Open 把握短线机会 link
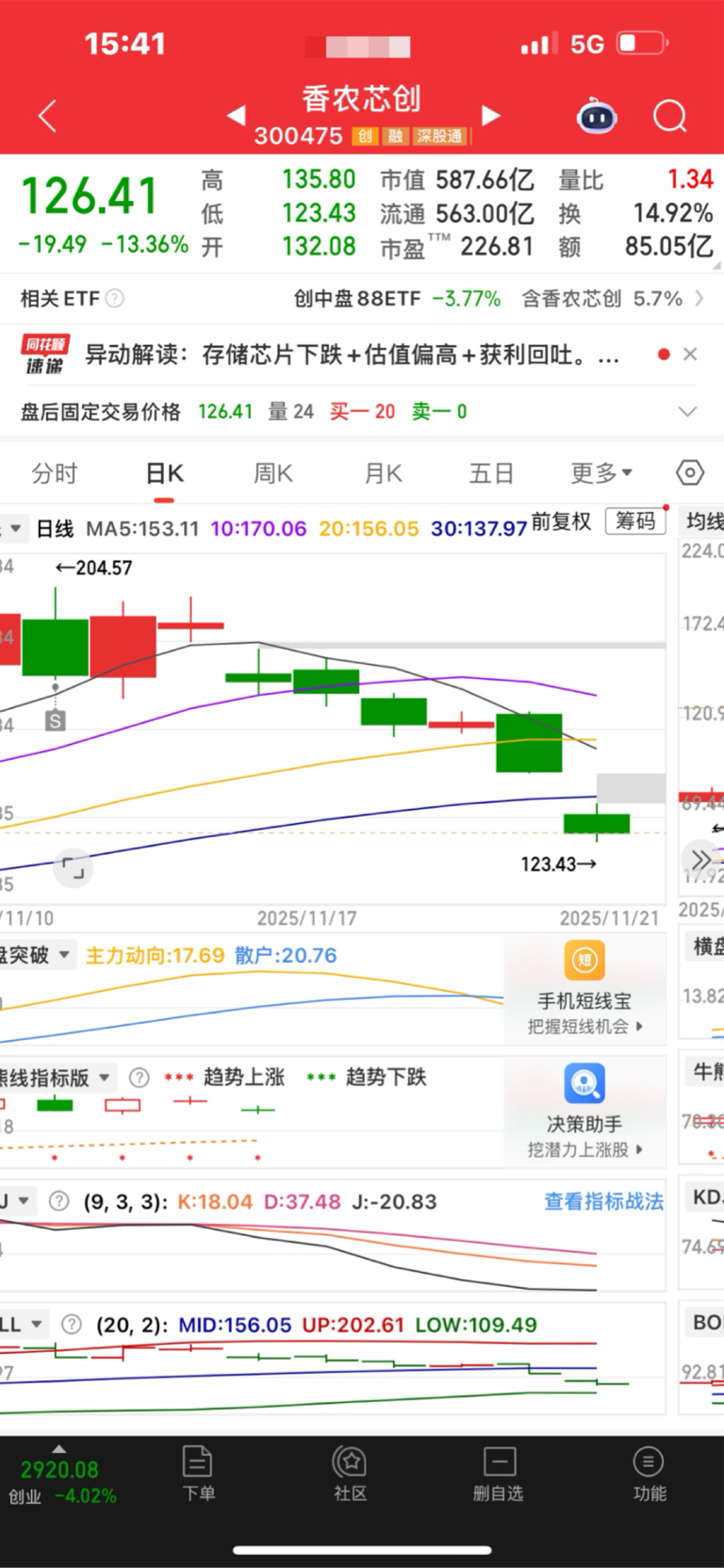 tap(584, 1027)
